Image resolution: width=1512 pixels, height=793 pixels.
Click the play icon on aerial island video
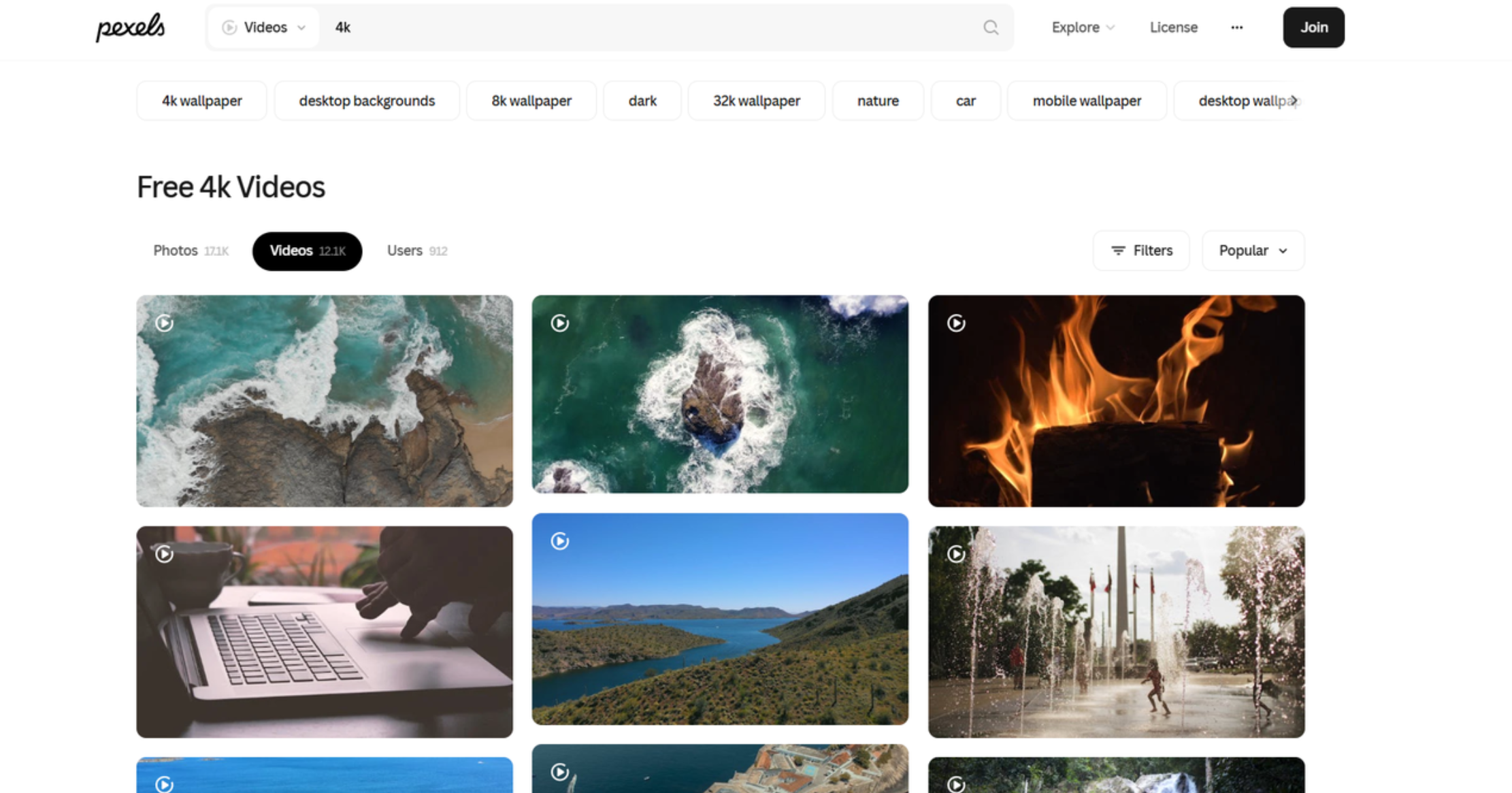point(559,323)
